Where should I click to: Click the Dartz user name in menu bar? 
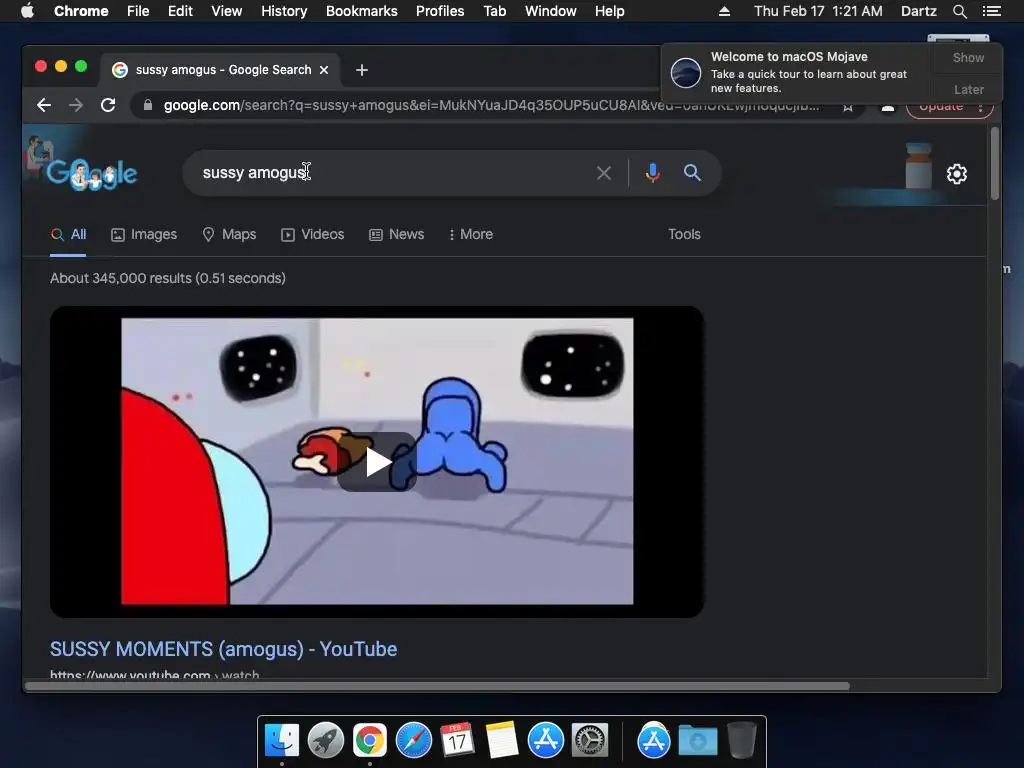(x=918, y=11)
